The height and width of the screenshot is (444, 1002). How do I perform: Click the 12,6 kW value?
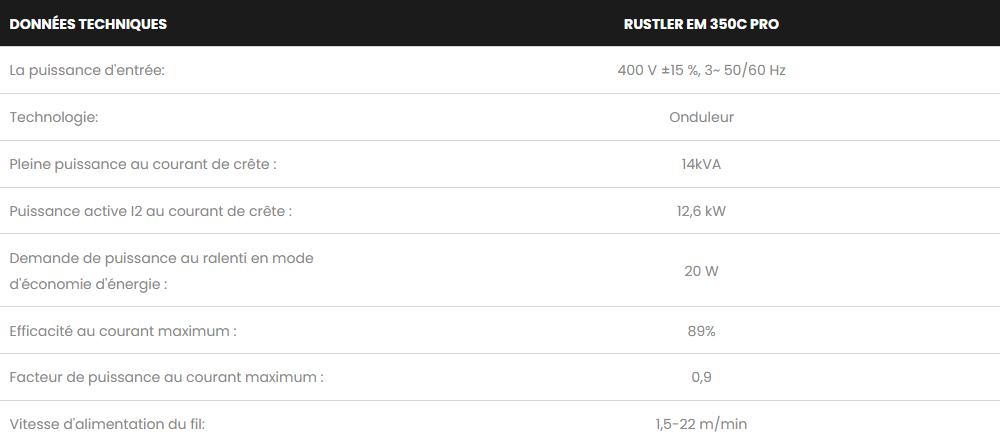[x=701, y=211]
